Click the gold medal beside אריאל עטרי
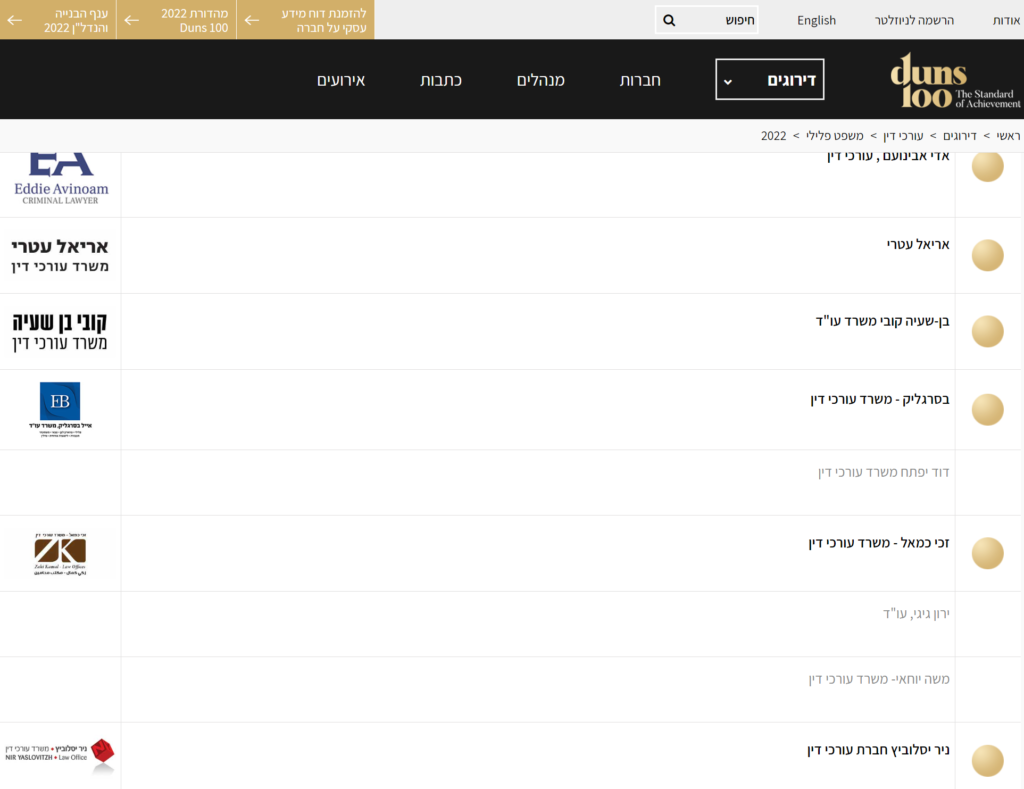The width and height of the screenshot is (1024, 789). click(987, 255)
